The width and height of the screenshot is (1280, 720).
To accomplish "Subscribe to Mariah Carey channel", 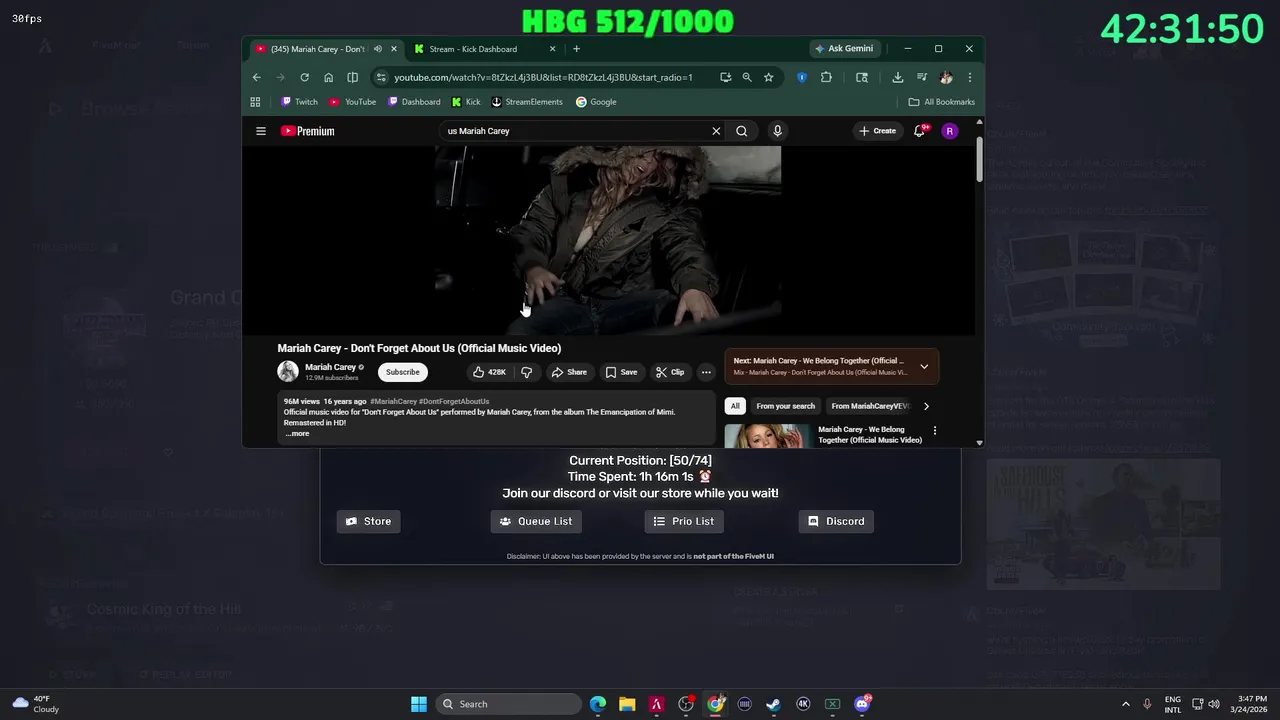I will pyautogui.click(x=403, y=372).
